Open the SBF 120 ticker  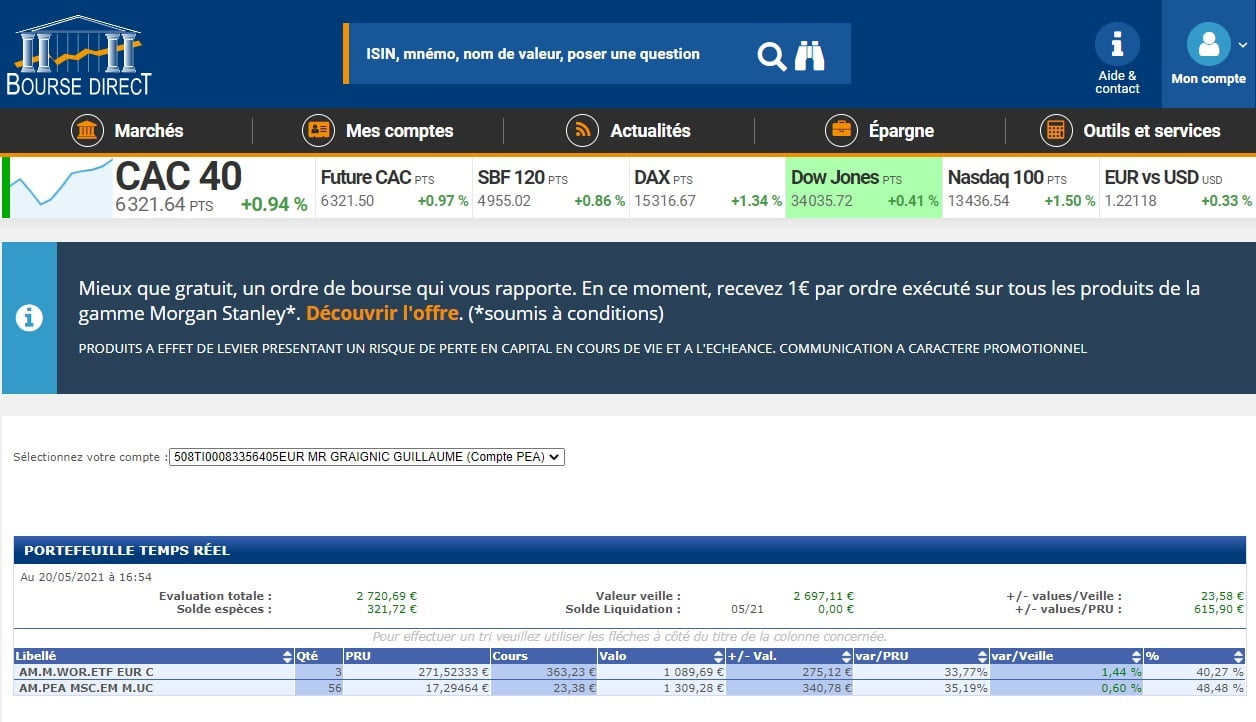[551, 187]
